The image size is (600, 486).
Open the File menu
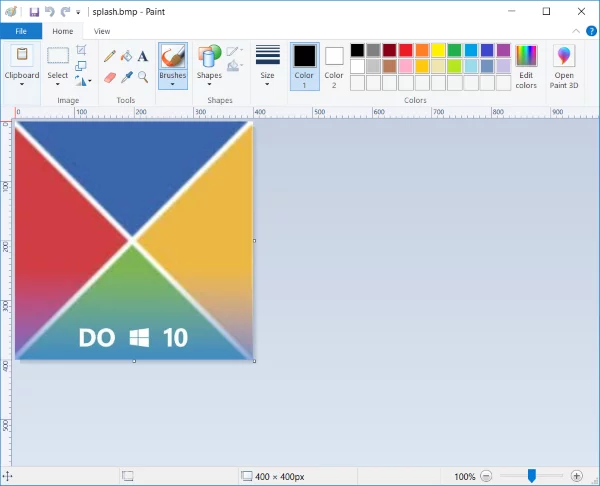coord(21,31)
